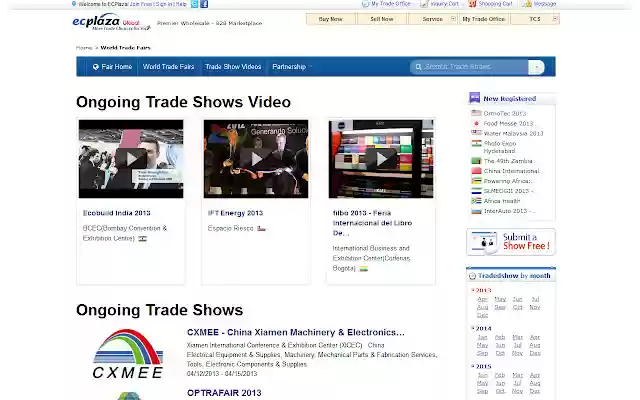Screen dimensions: 640x400
Task: Go to Fair Home in the blue bar
Action: [112, 67]
